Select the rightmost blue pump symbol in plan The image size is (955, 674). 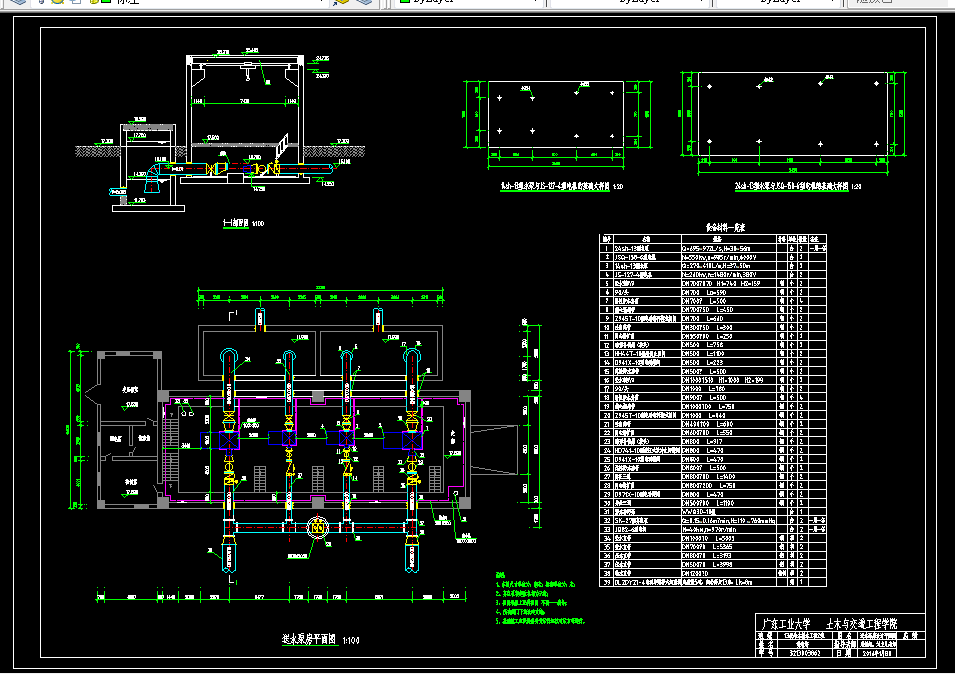[x=412, y=440]
